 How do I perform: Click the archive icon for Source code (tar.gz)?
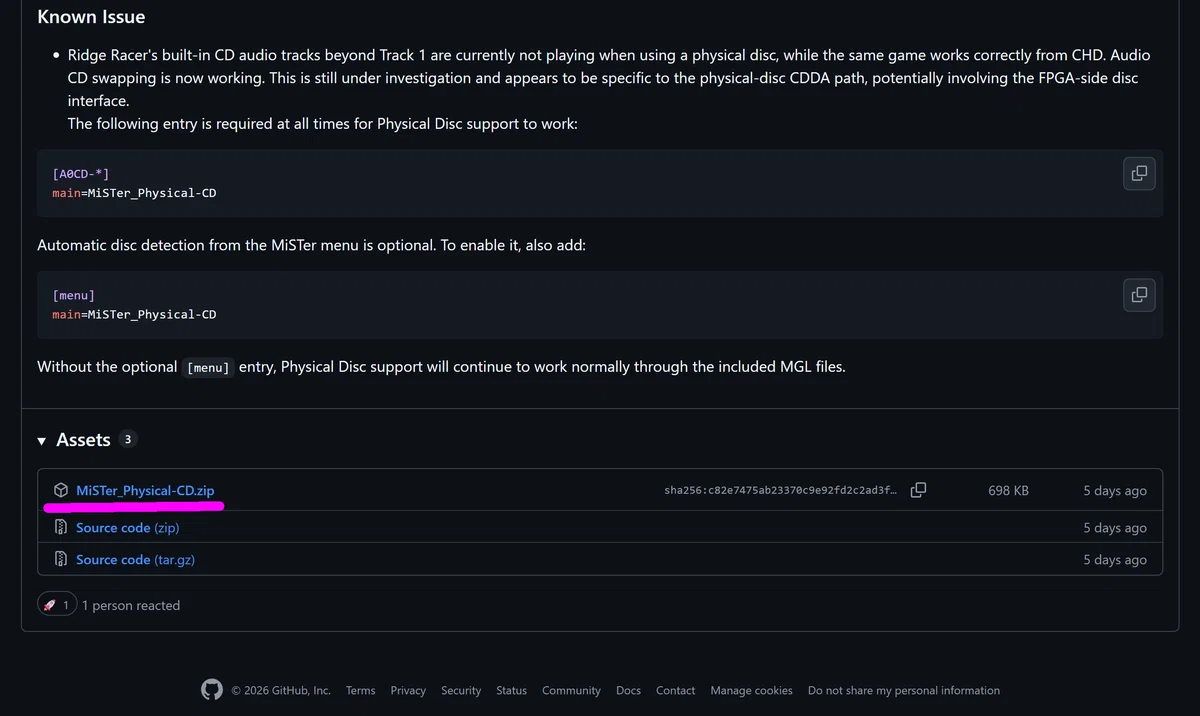pyautogui.click(x=61, y=559)
